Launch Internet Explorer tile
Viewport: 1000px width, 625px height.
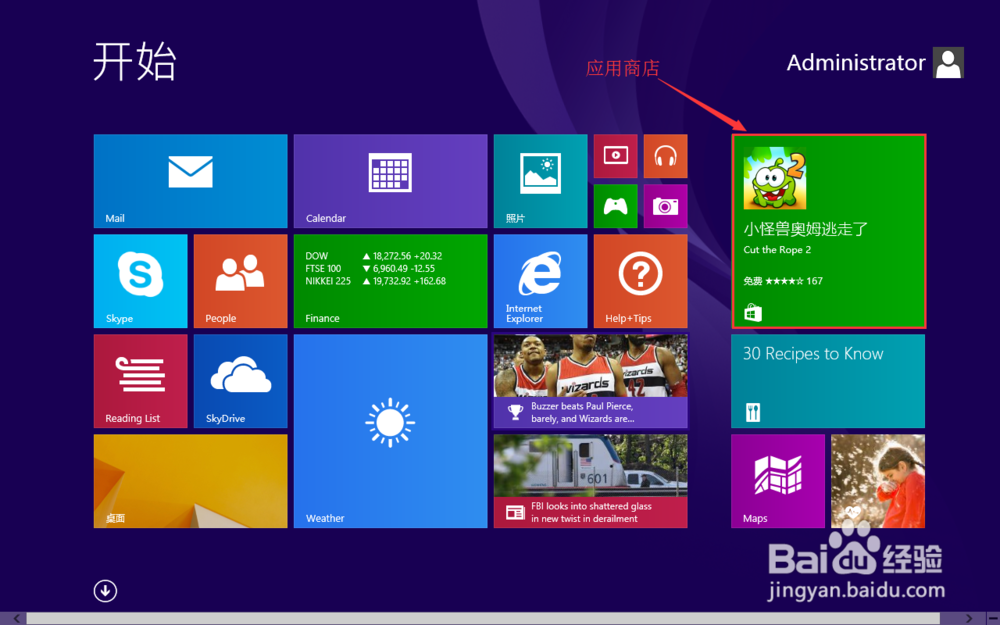(x=540, y=281)
